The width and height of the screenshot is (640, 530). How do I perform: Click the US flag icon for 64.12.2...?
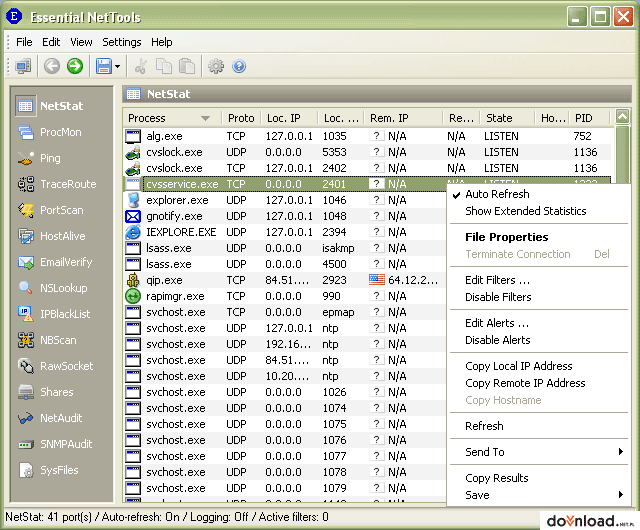(377, 280)
